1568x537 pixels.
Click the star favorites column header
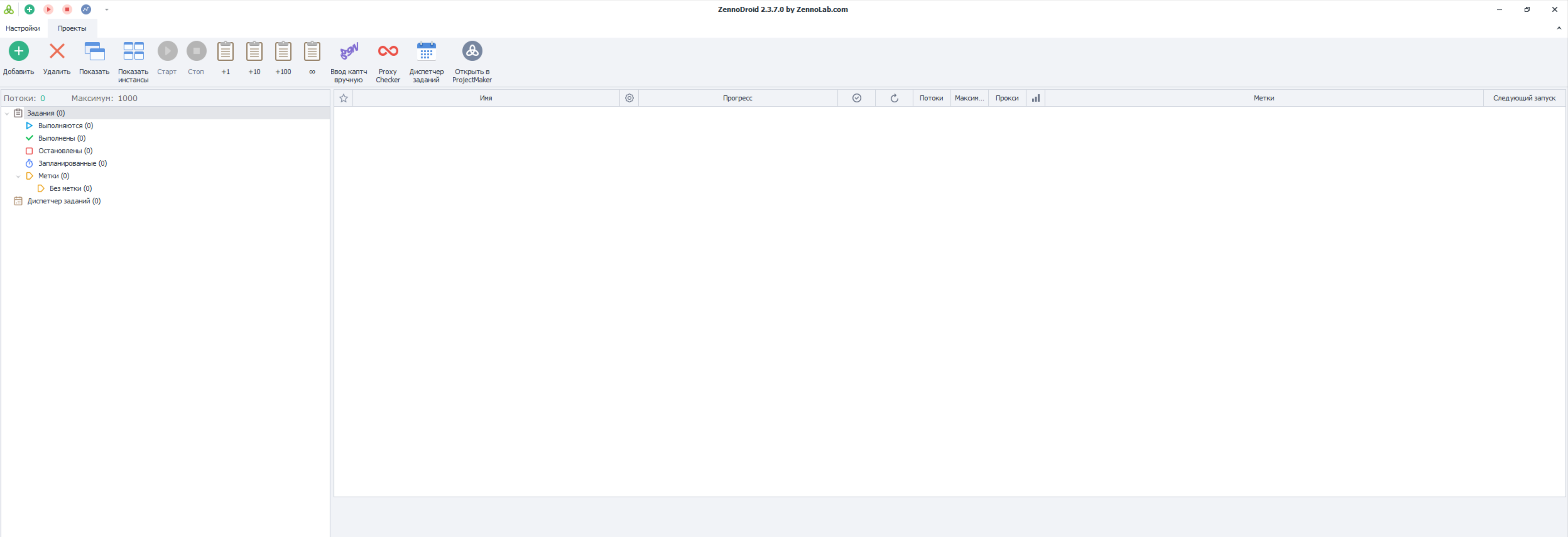pyautogui.click(x=343, y=98)
